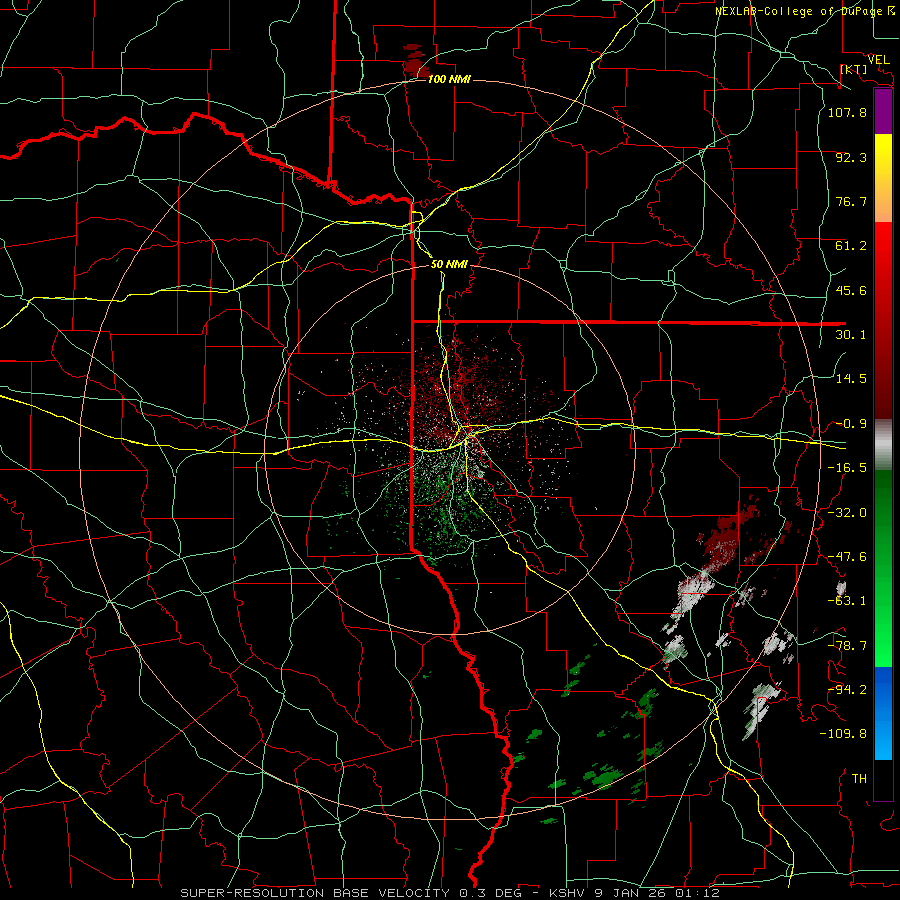900x900 pixels.
Task: Click the 92.3 velocity scale value
Action: [851, 157]
